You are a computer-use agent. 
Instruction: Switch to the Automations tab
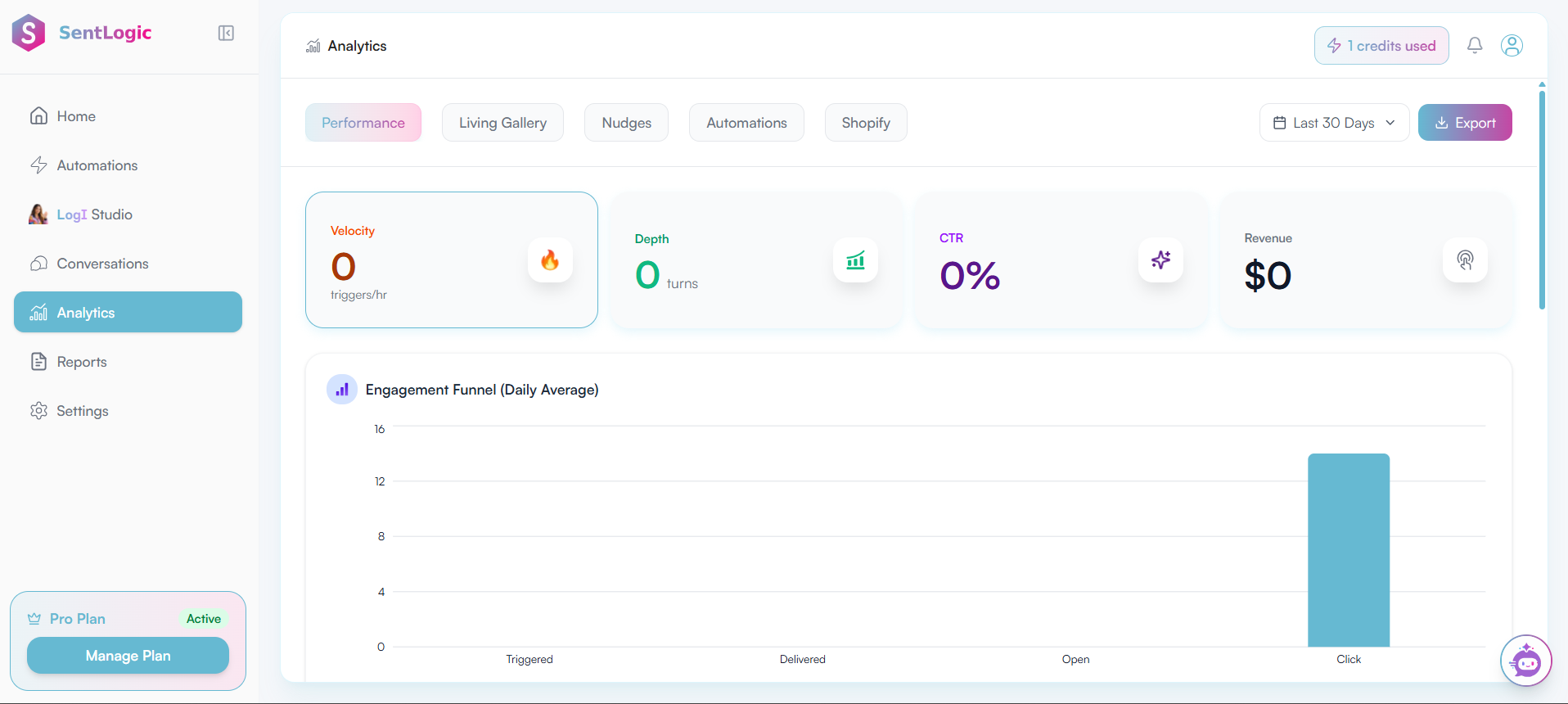[x=746, y=123]
